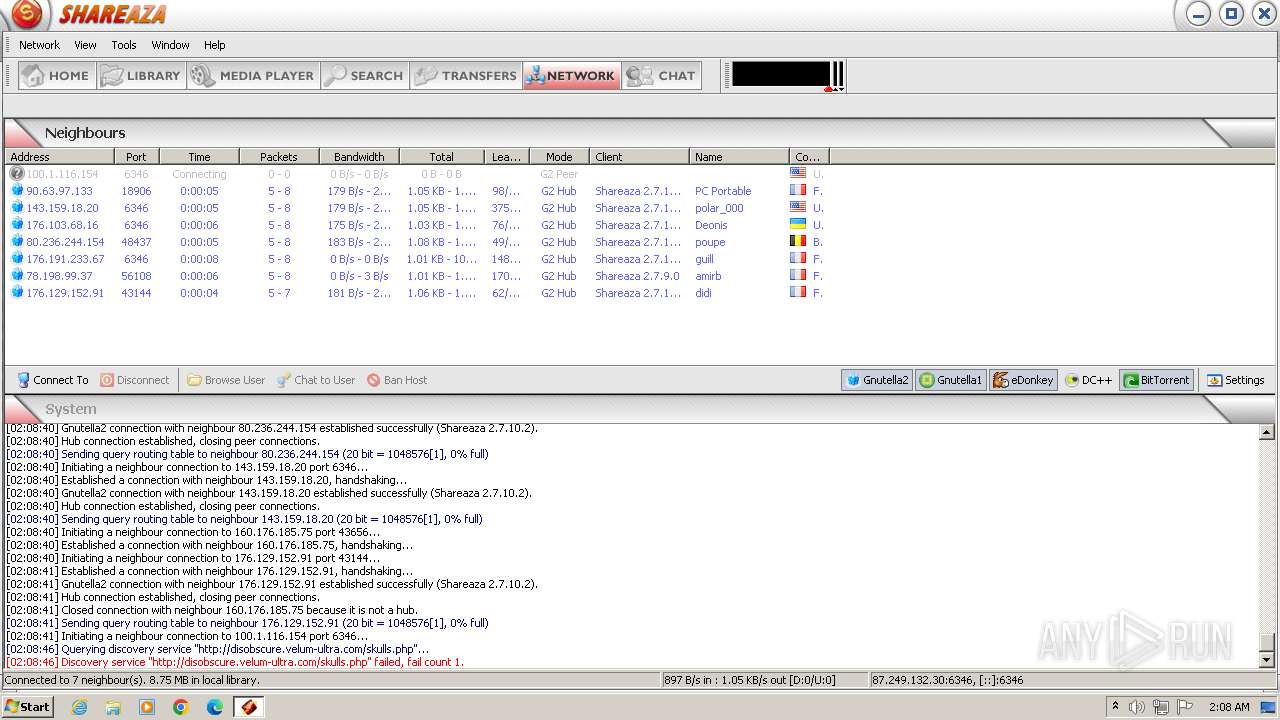The image size is (1280, 720).
Task: Sort by Packets column header
Action: 279,157
